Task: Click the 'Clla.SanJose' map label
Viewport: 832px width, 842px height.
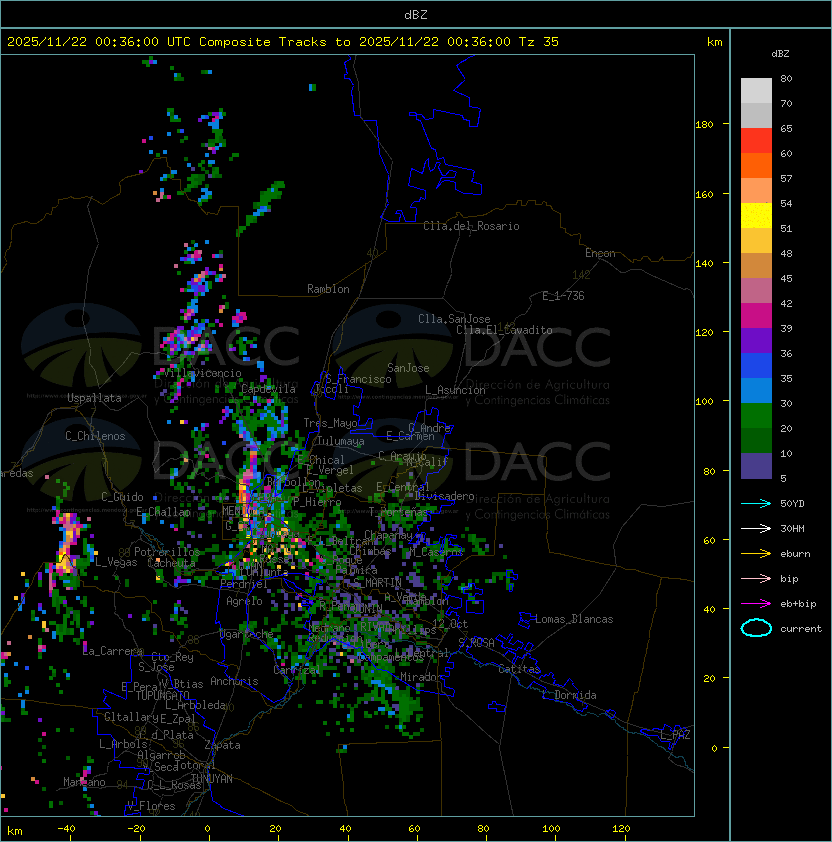Action: (454, 319)
